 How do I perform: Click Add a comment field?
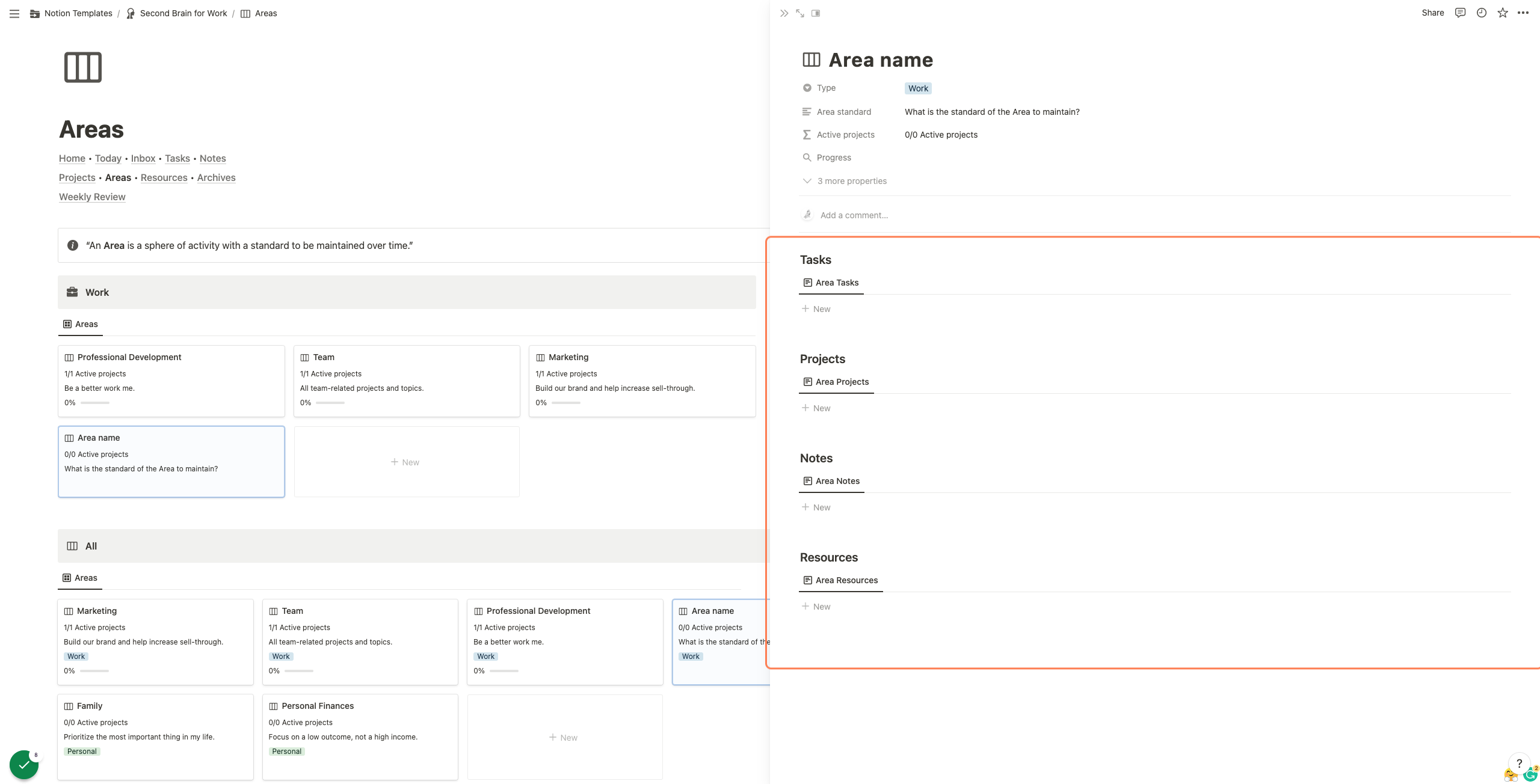coord(854,215)
